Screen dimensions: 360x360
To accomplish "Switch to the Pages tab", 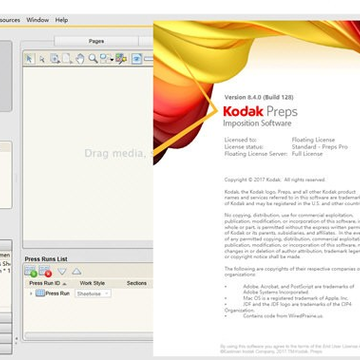I will [96, 41].
